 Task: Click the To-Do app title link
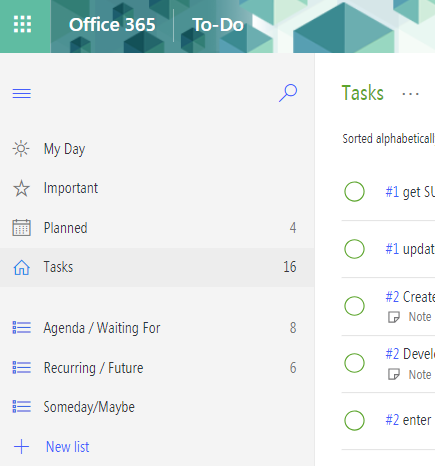218,25
